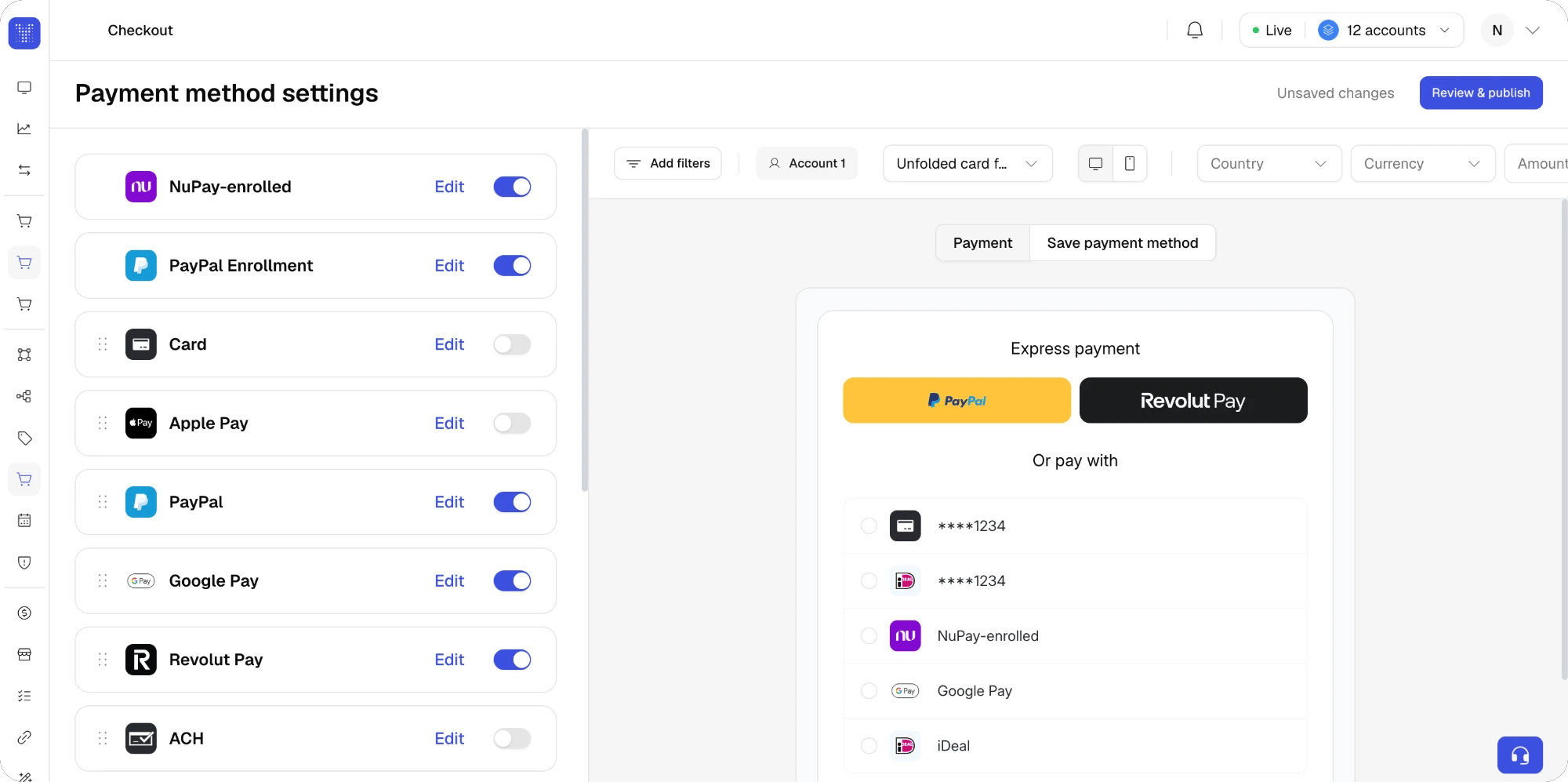1568x782 pixels.
Task: Open the tag icon in the sidebar
Action: (x=24, y=438)
